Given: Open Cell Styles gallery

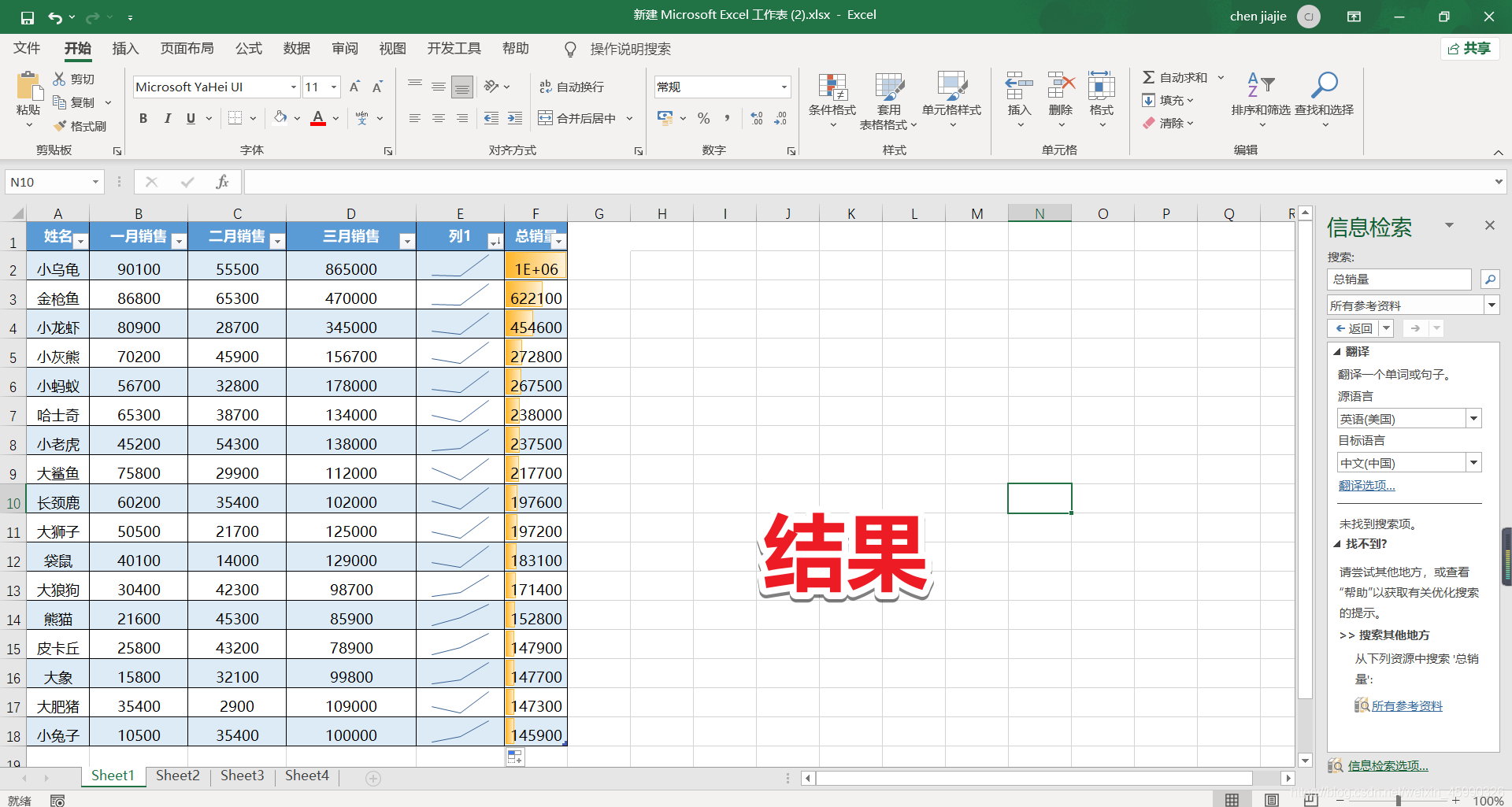Looking at the screenshot, I should (951, 87).
